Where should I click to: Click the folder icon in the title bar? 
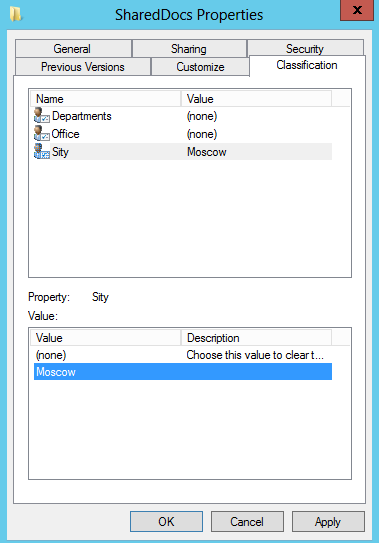coord(16,15)
